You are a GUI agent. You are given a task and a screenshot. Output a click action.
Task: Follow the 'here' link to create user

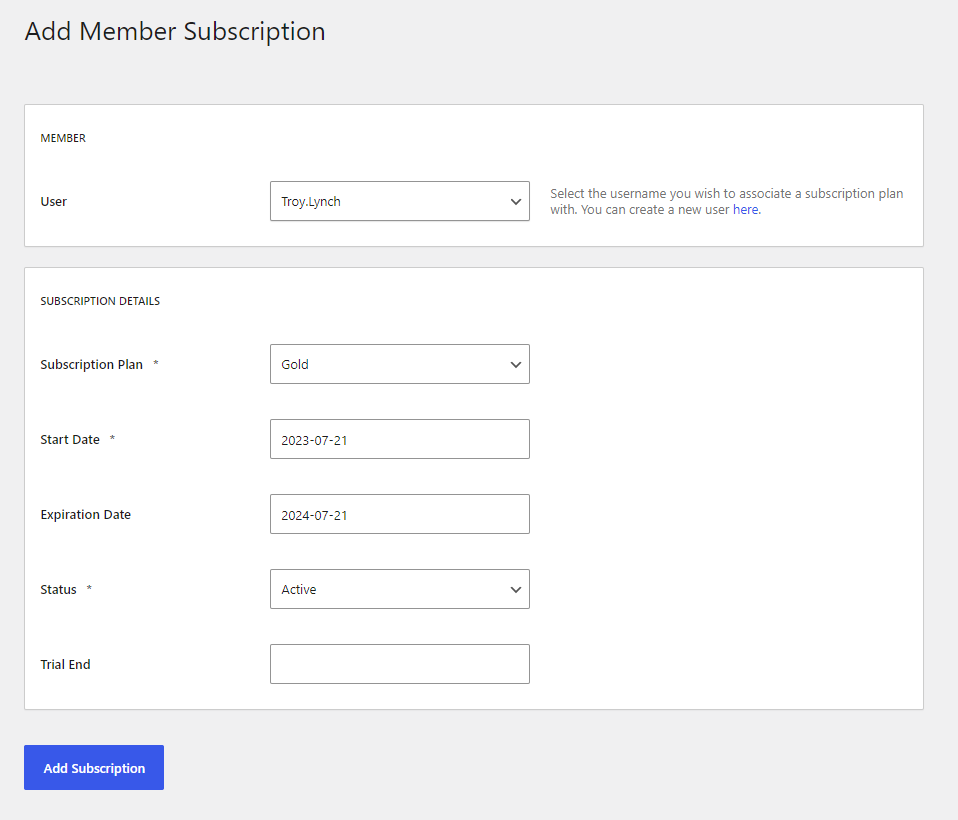click(x=747, y=210)
